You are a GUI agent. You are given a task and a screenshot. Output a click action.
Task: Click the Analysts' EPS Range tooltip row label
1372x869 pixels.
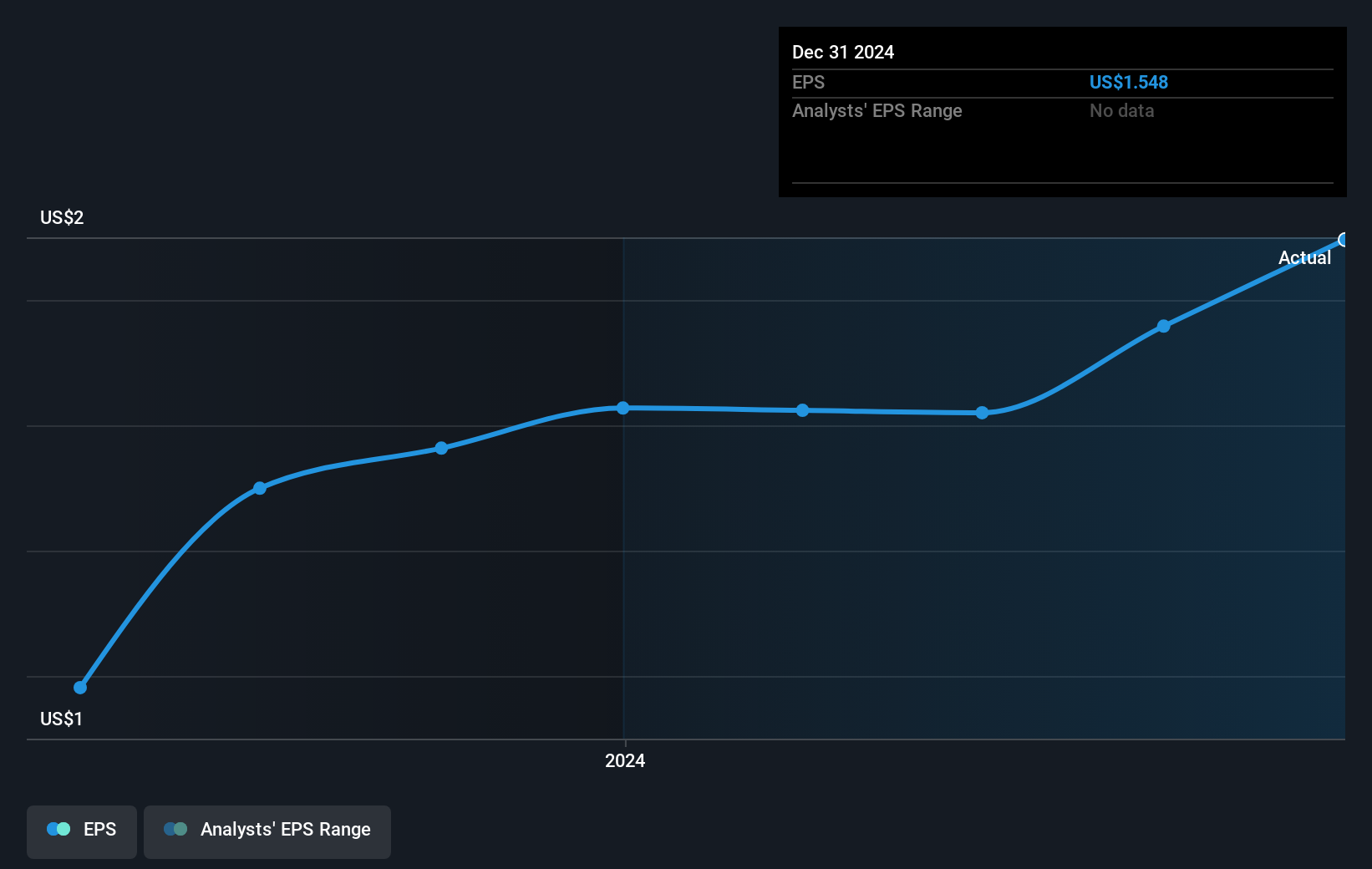click(x=877, y=111)
